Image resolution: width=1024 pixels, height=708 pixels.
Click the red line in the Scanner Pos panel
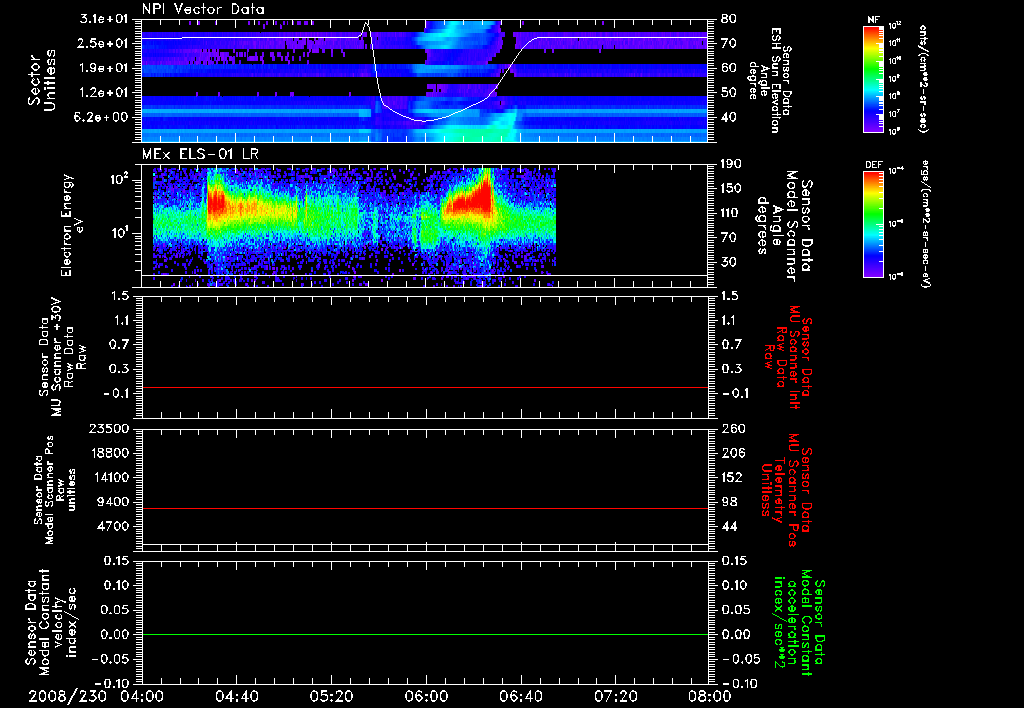tap(424, 508)
